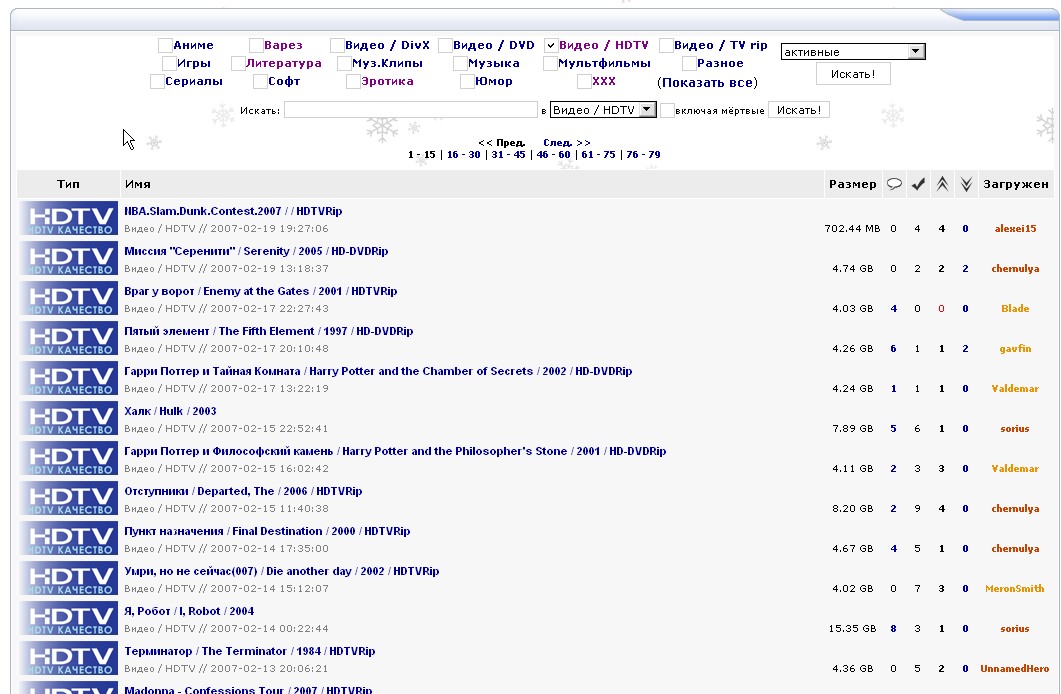Go to page range 61 - 75
The width and height of the screenshot is (1061, 694).
598,155
